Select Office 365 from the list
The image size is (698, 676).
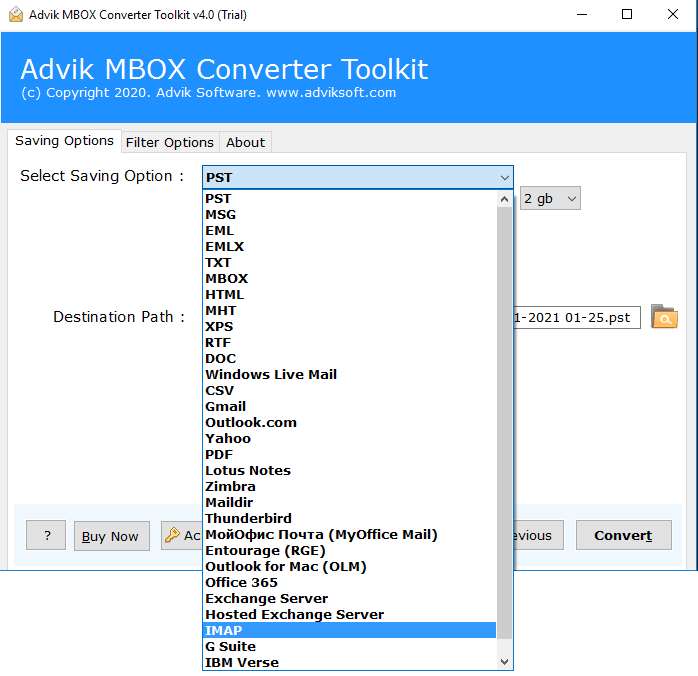(349, 583)
